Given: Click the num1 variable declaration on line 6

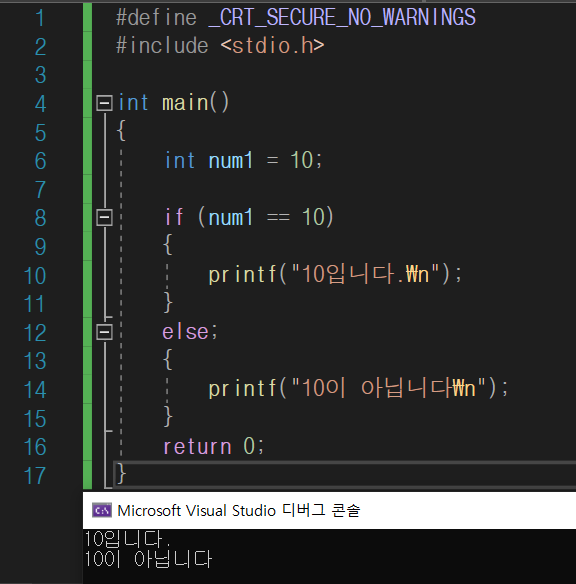Looking at the screenshot, I should 230,161.
